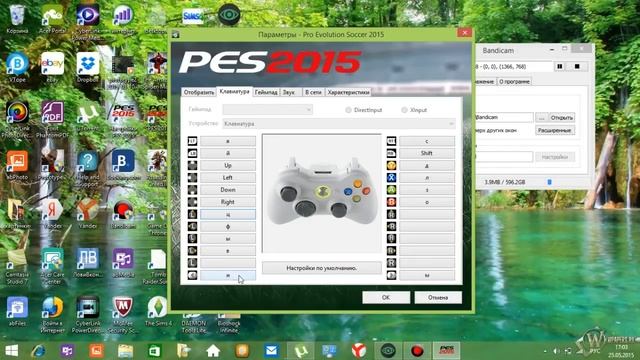Click the Down key binding button

[228, 190]
